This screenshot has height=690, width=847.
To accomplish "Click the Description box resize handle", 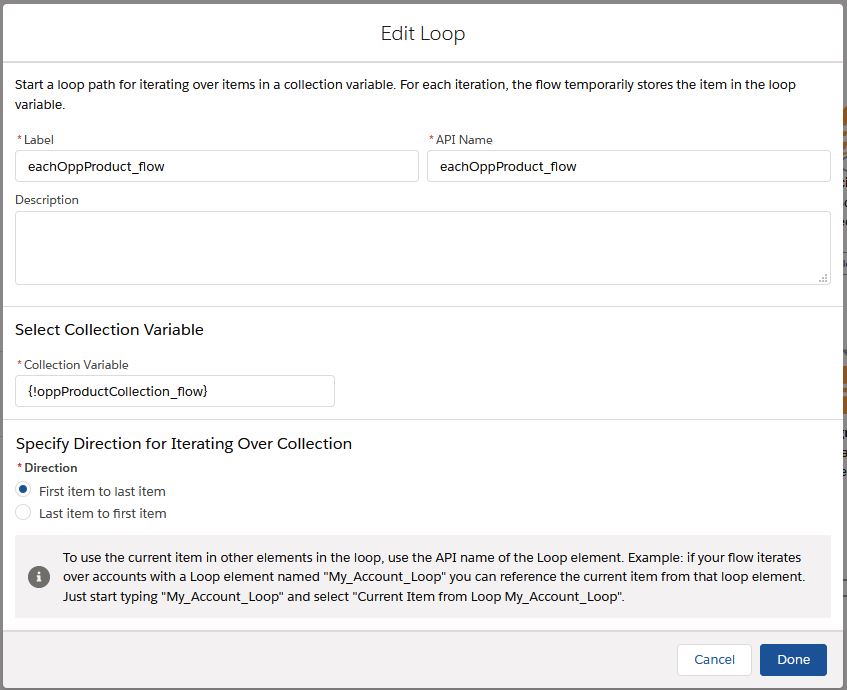I will (x=823, y=278).
